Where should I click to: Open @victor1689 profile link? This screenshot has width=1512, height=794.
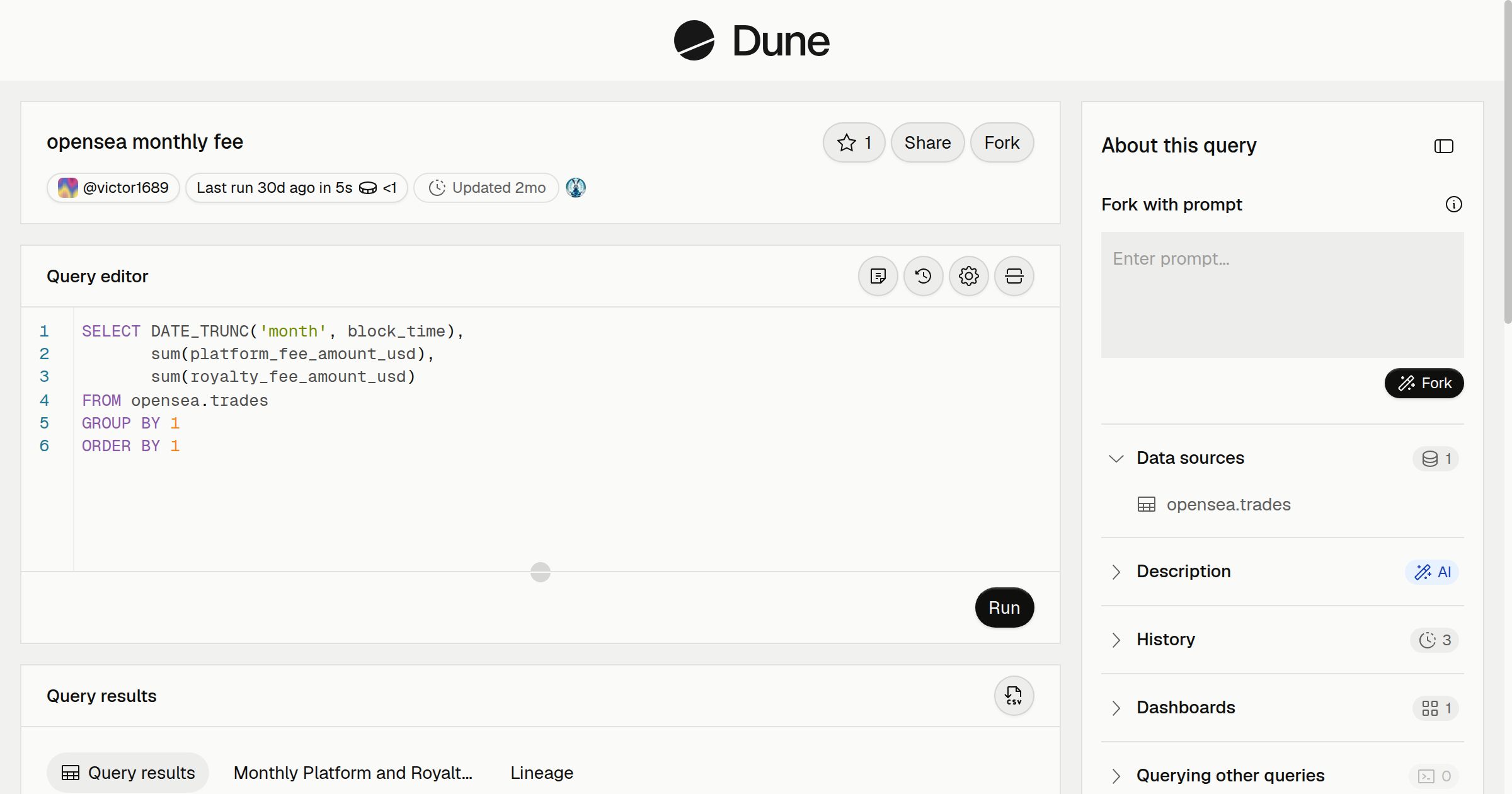point(125,188)
